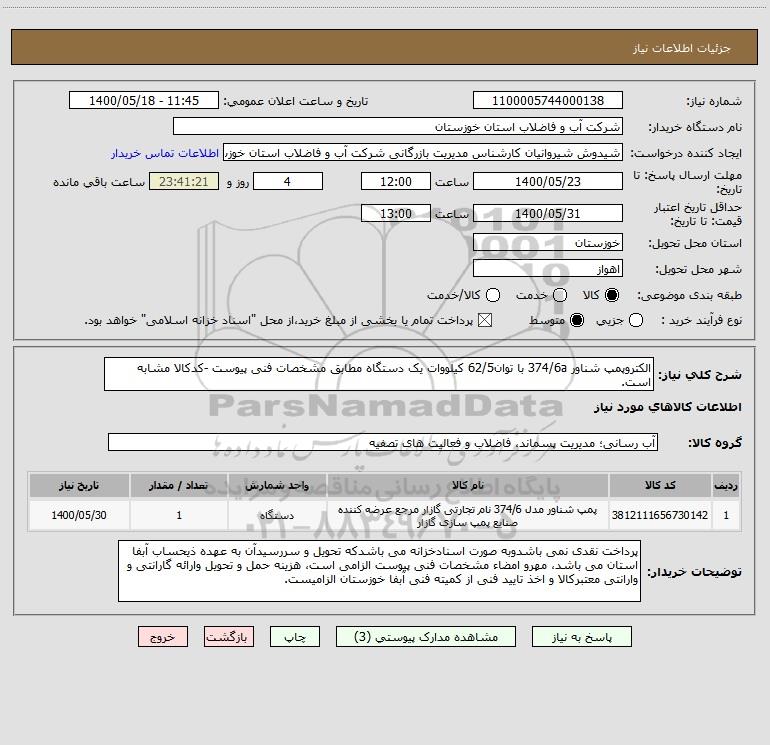Click the request creator field شیدوش شیروانیان

423,153
